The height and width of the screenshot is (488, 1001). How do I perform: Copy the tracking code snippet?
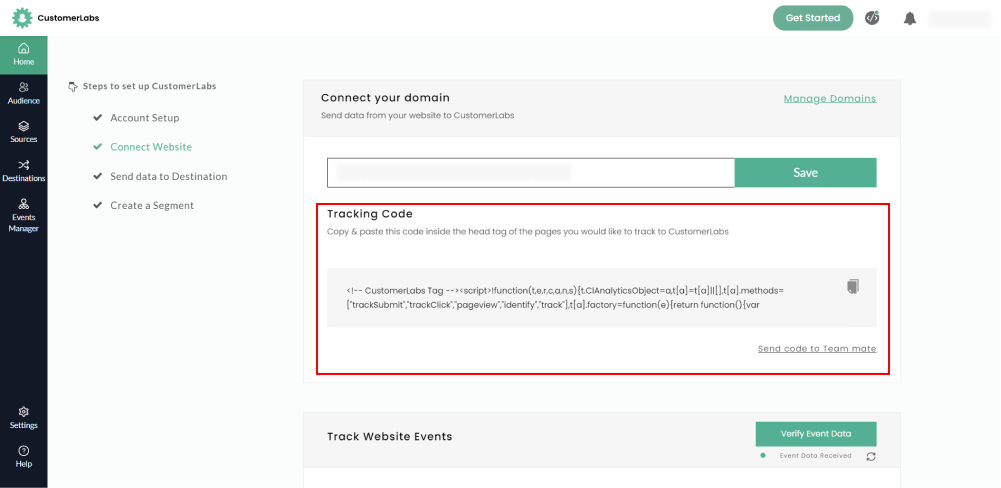coord(852,287)
